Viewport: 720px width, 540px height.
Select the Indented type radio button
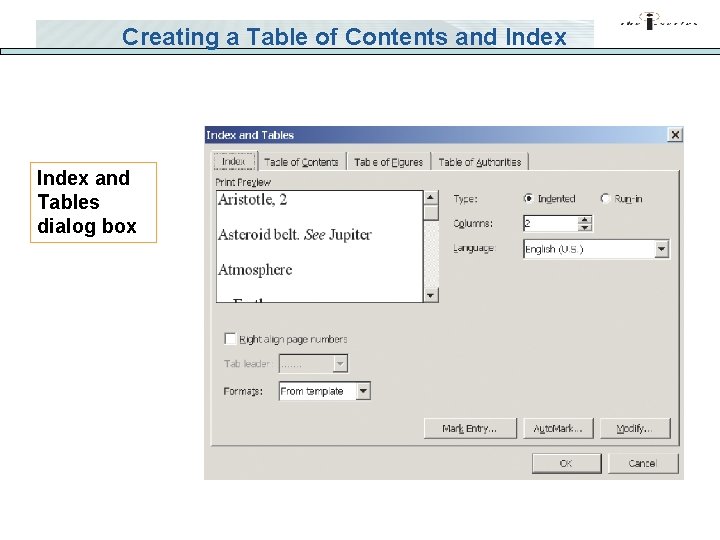(x=528, y=198)
